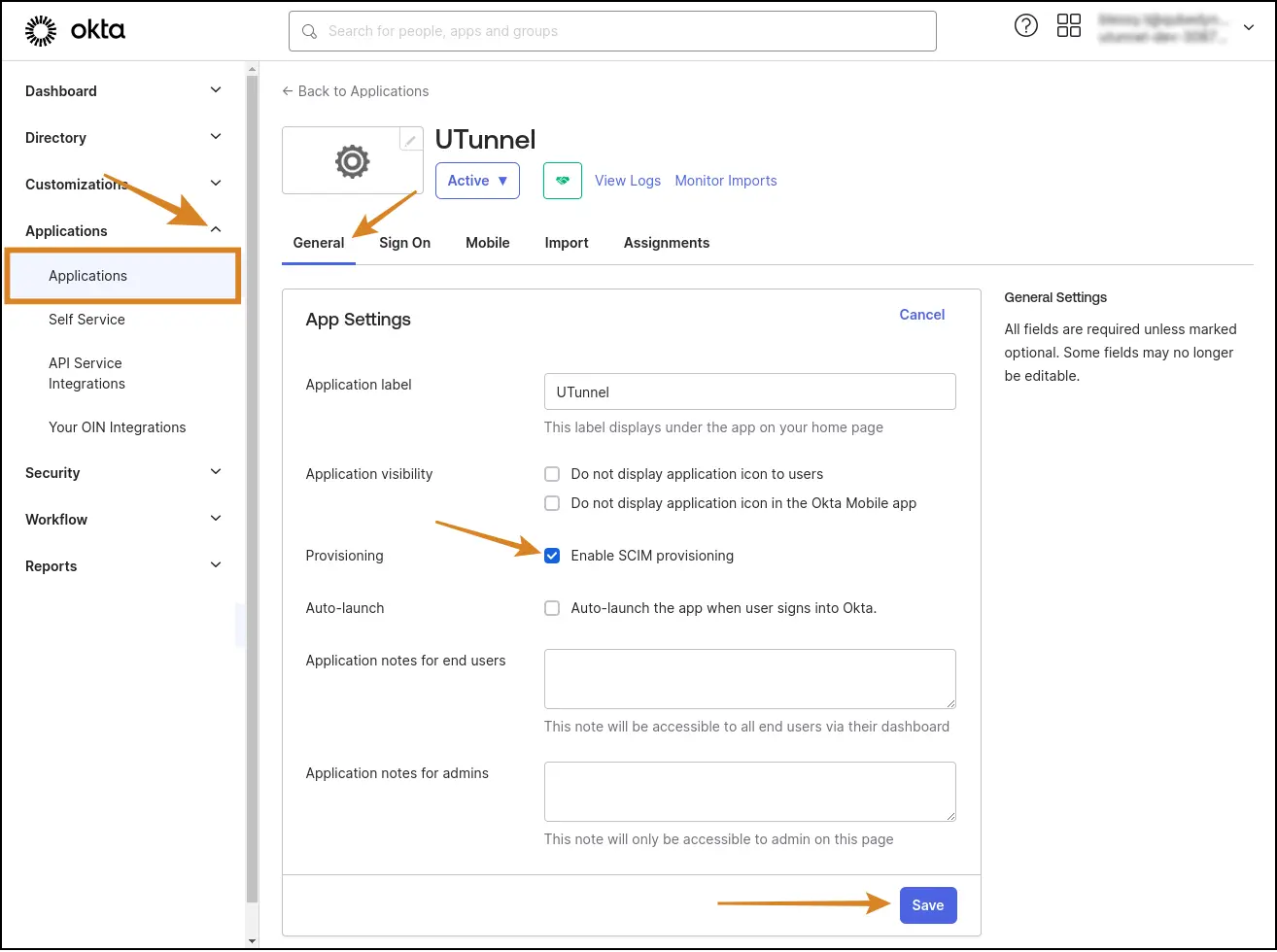Image resolution: width=1277 pixels, height=952 pixels.
Task: Check 'Do not display application icon to users'
Action: point(552,474)
